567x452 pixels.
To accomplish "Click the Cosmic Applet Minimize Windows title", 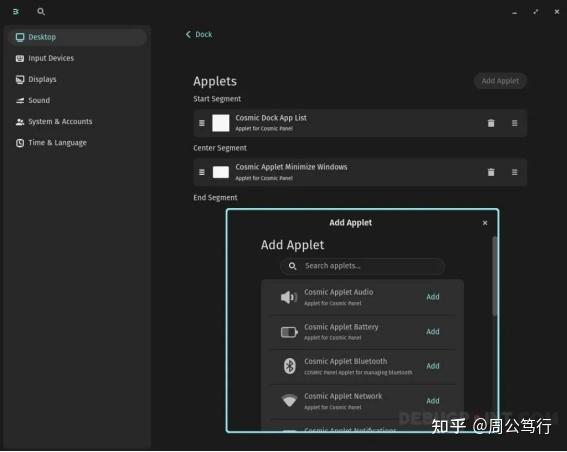I will [x=291, y=167].
